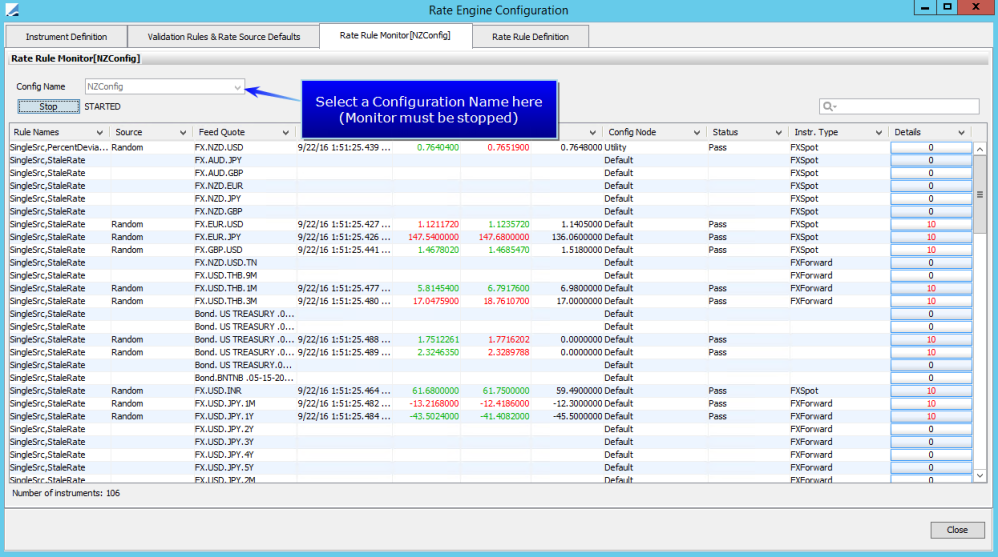Open Details button for FX.NZD.USD row
This screenshot has width=998, height=557.
click(x=931, y=148)
